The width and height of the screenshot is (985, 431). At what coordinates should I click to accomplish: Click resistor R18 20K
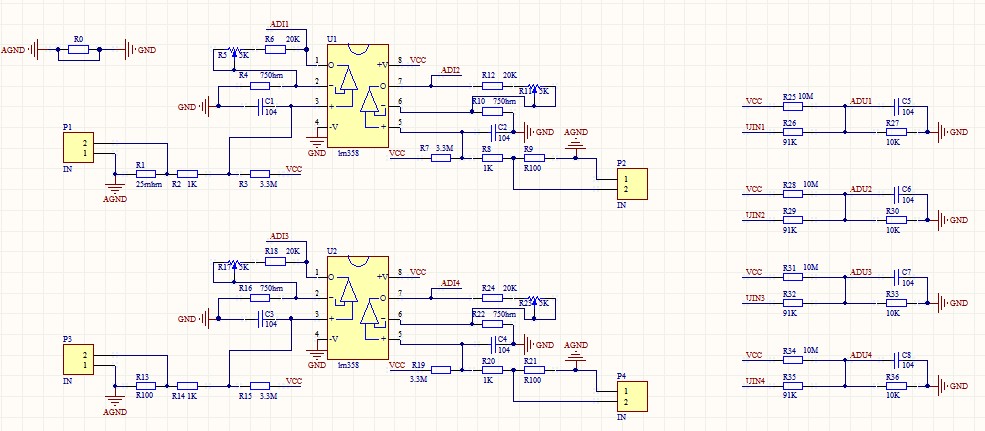pyautogui.click(x=276, y=261)
